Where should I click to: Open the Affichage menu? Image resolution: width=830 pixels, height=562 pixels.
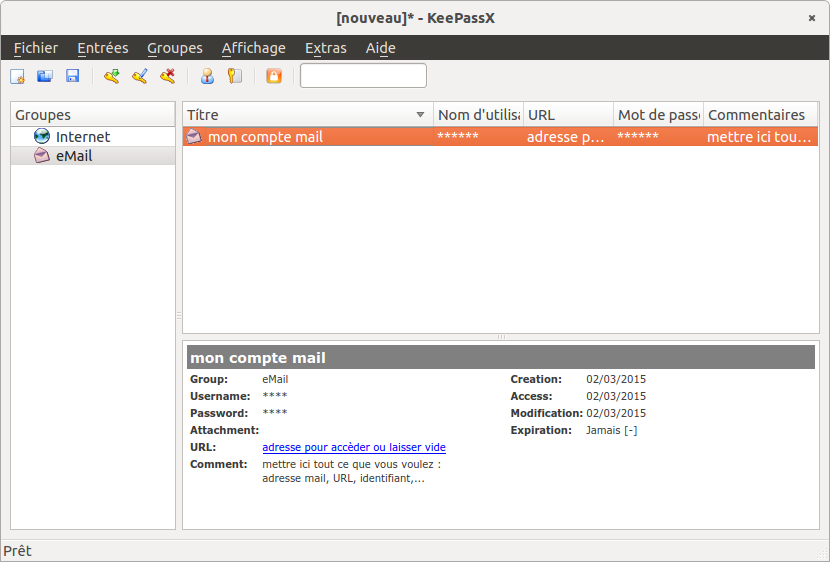pyautogui.click(x=254, y=48)
